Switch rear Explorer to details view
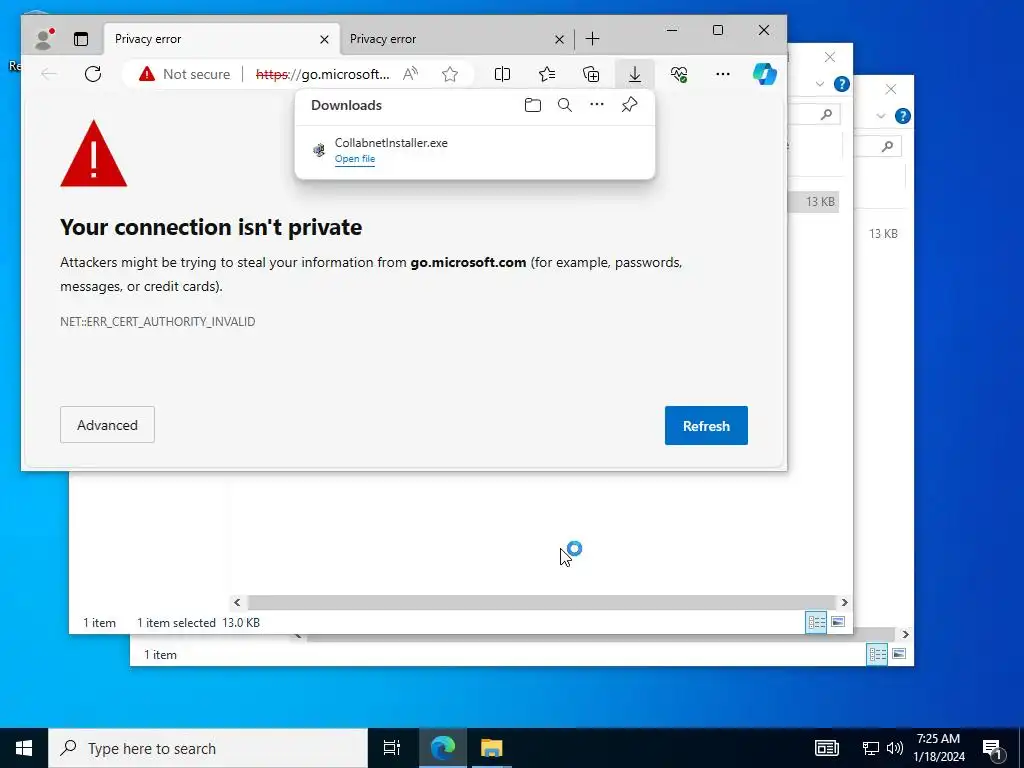This screenshot has width=1024, height=768. [877, 654]
